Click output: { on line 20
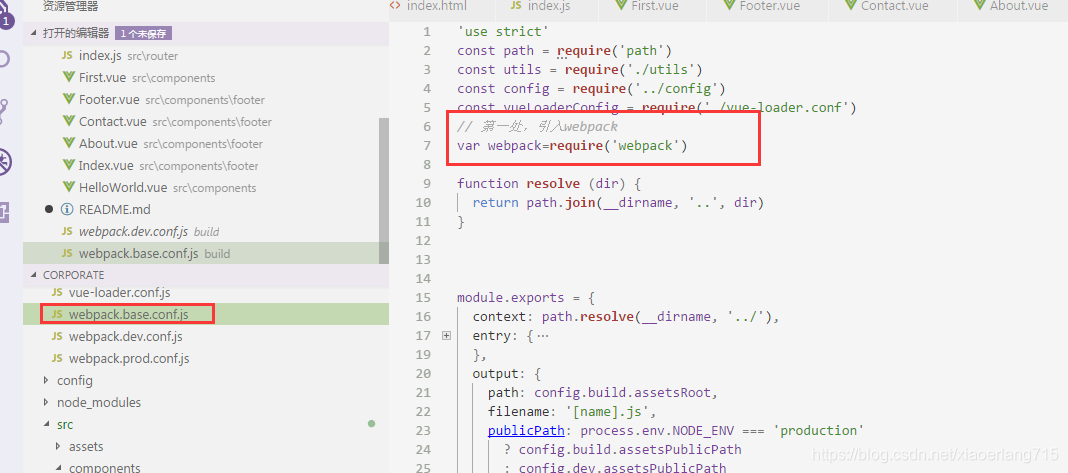This screenshot has height=473, width=1068. click(x=507, y=373)
